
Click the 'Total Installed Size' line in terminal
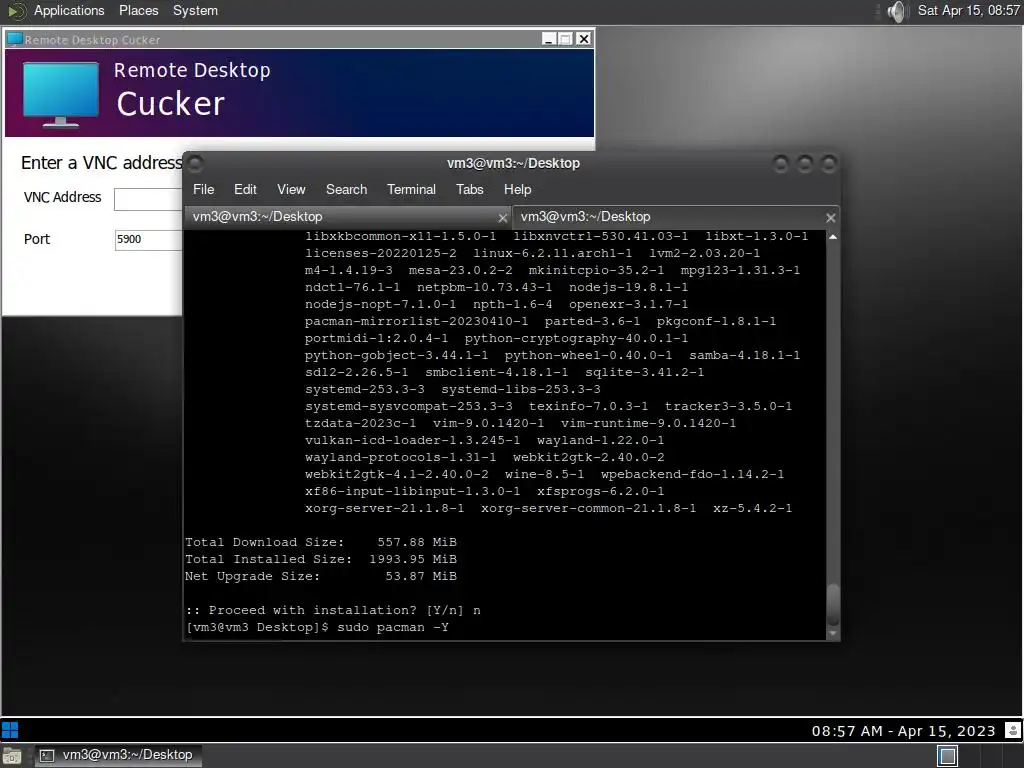(321, 560)
